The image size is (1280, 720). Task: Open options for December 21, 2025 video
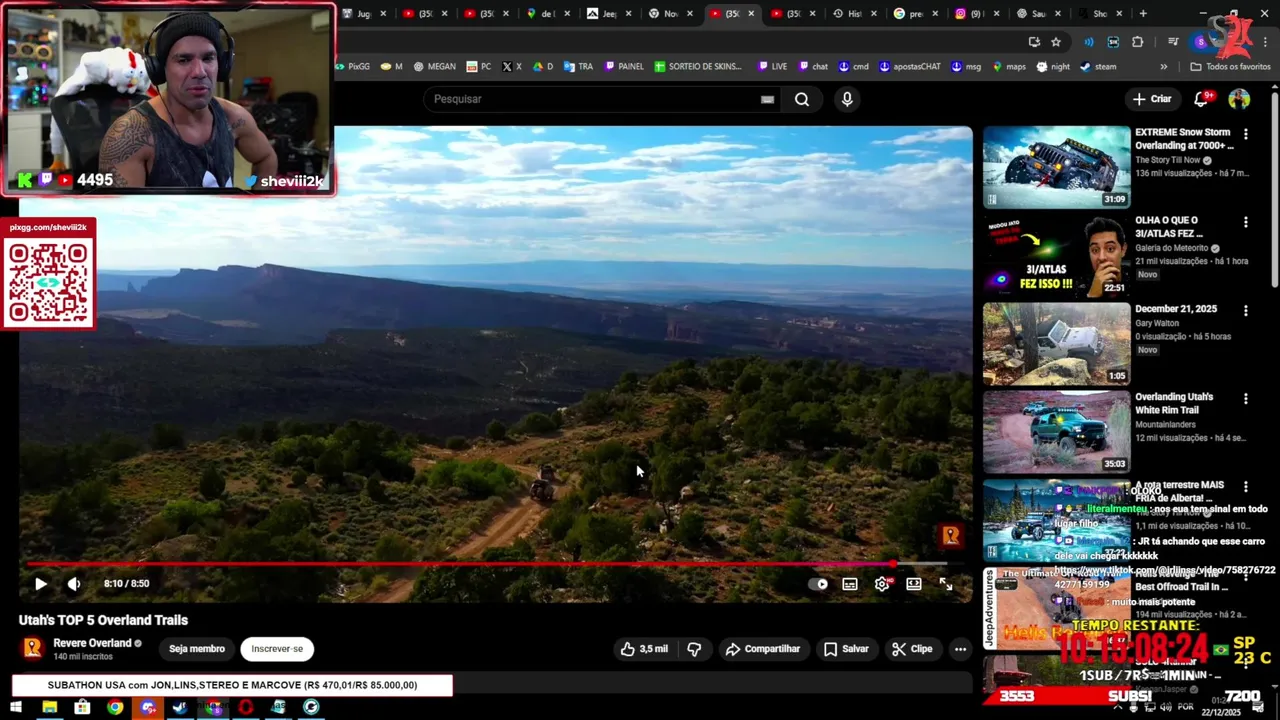pyautogui.click(x=1245, y=311)
